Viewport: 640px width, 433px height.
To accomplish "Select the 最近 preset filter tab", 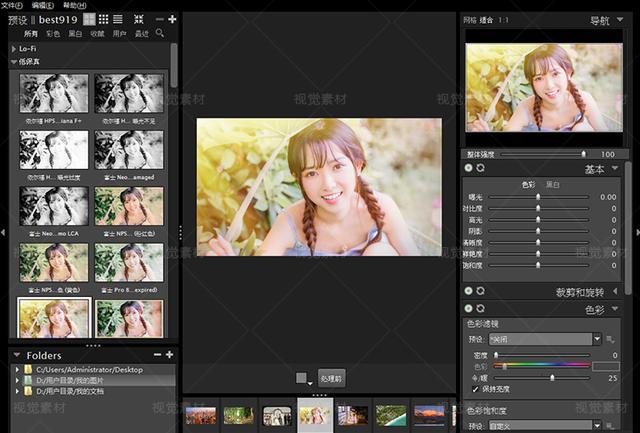I will click(x=142, y=34).
